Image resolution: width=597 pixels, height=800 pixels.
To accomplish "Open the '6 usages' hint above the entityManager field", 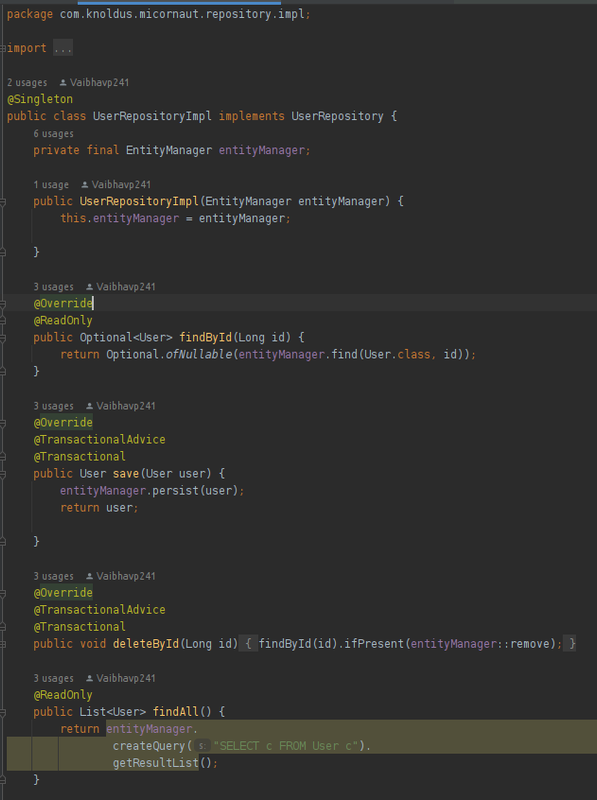I will (54, 134).
